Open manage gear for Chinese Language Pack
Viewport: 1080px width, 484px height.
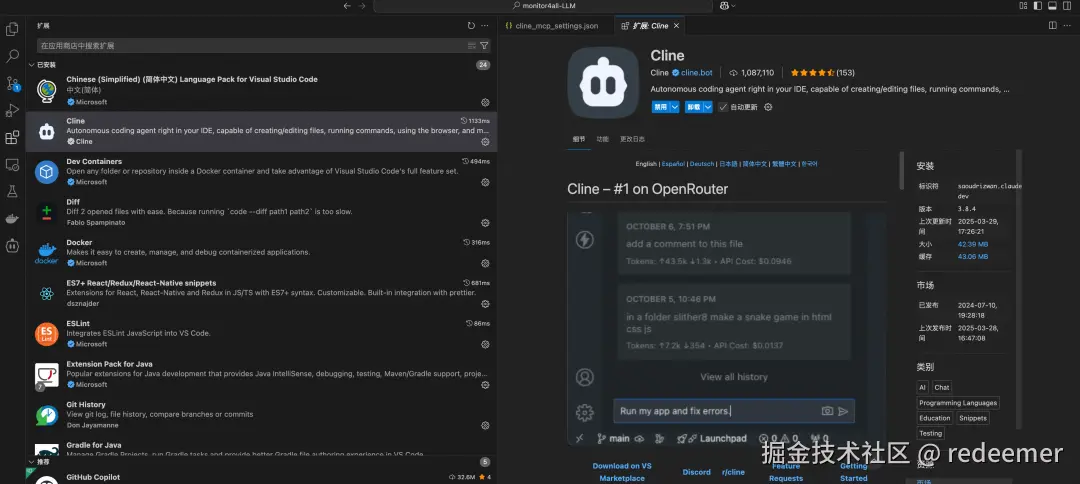coord(485,102)
